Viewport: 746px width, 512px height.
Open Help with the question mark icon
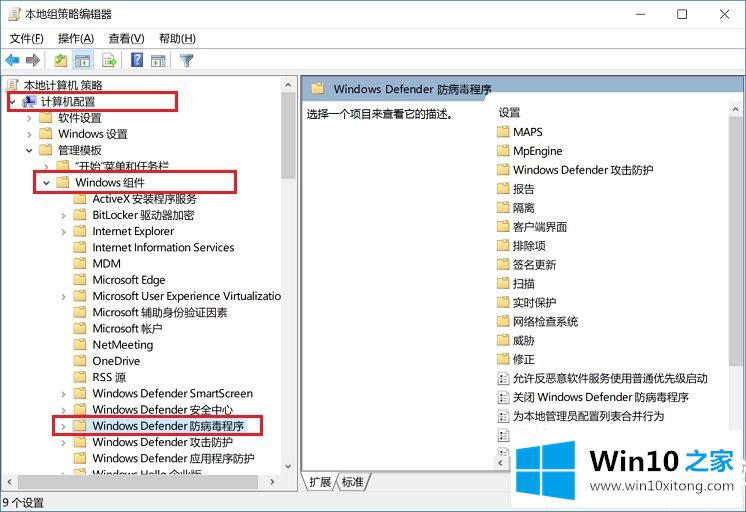137,60
